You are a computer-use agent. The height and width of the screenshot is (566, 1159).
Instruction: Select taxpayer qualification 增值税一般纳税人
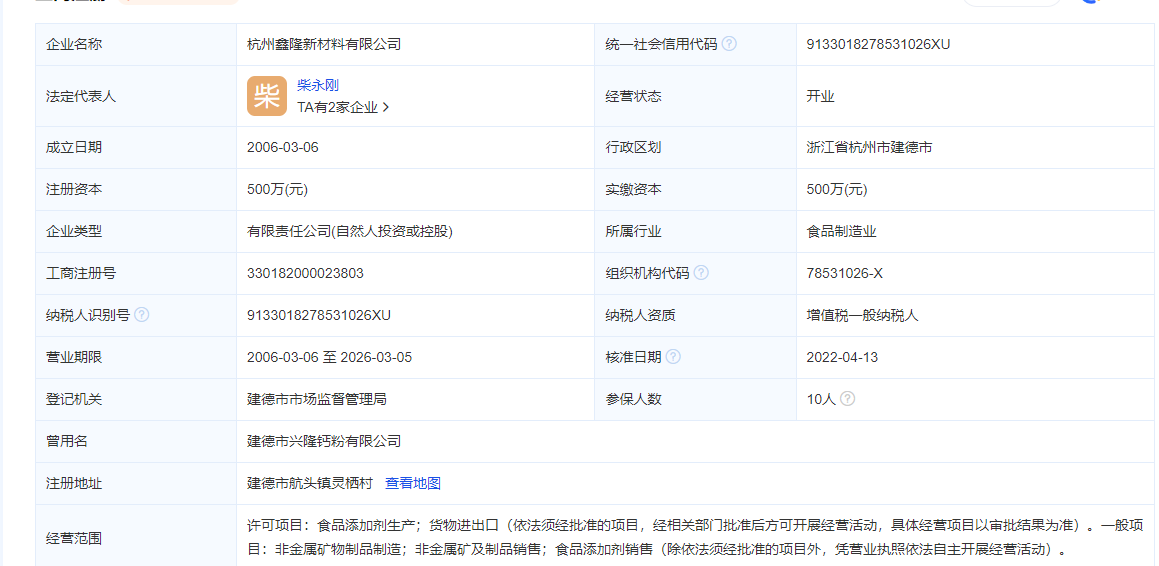tap(862, 316)
